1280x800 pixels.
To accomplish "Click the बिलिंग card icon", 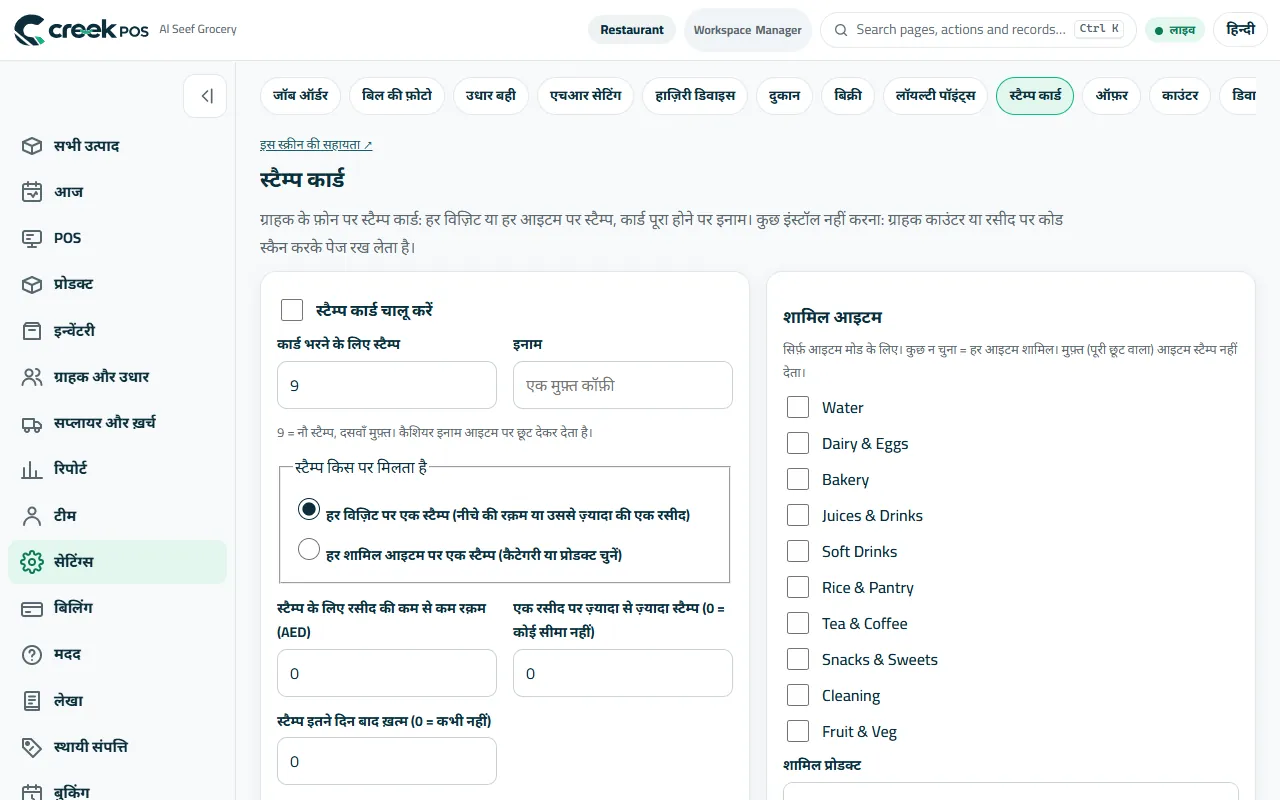I will (x=32, y=608).
